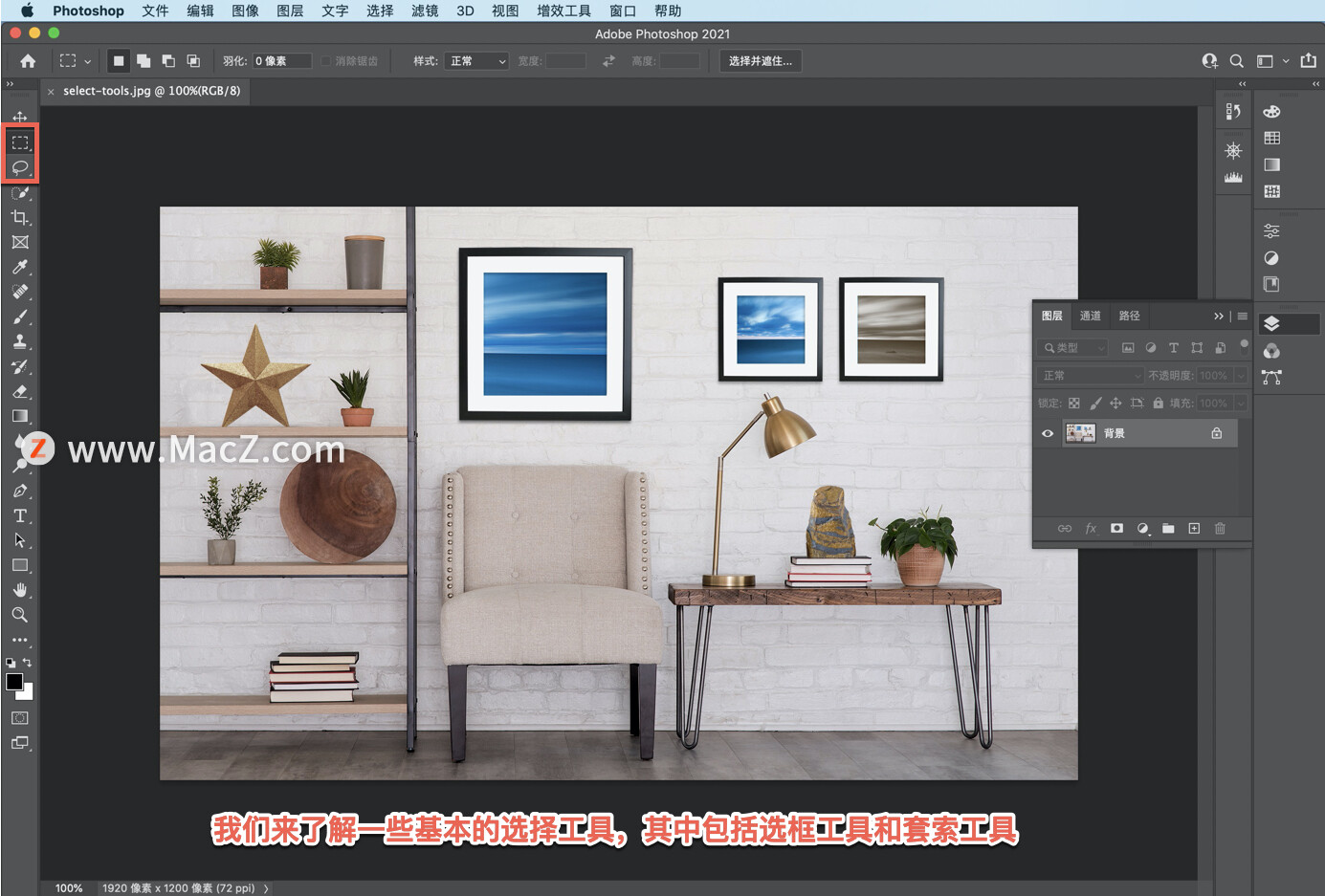Image resolution: width=1325 pixels, height=896 pixels.
Task: Create a new group folder button
Action: click(1168, 528)
